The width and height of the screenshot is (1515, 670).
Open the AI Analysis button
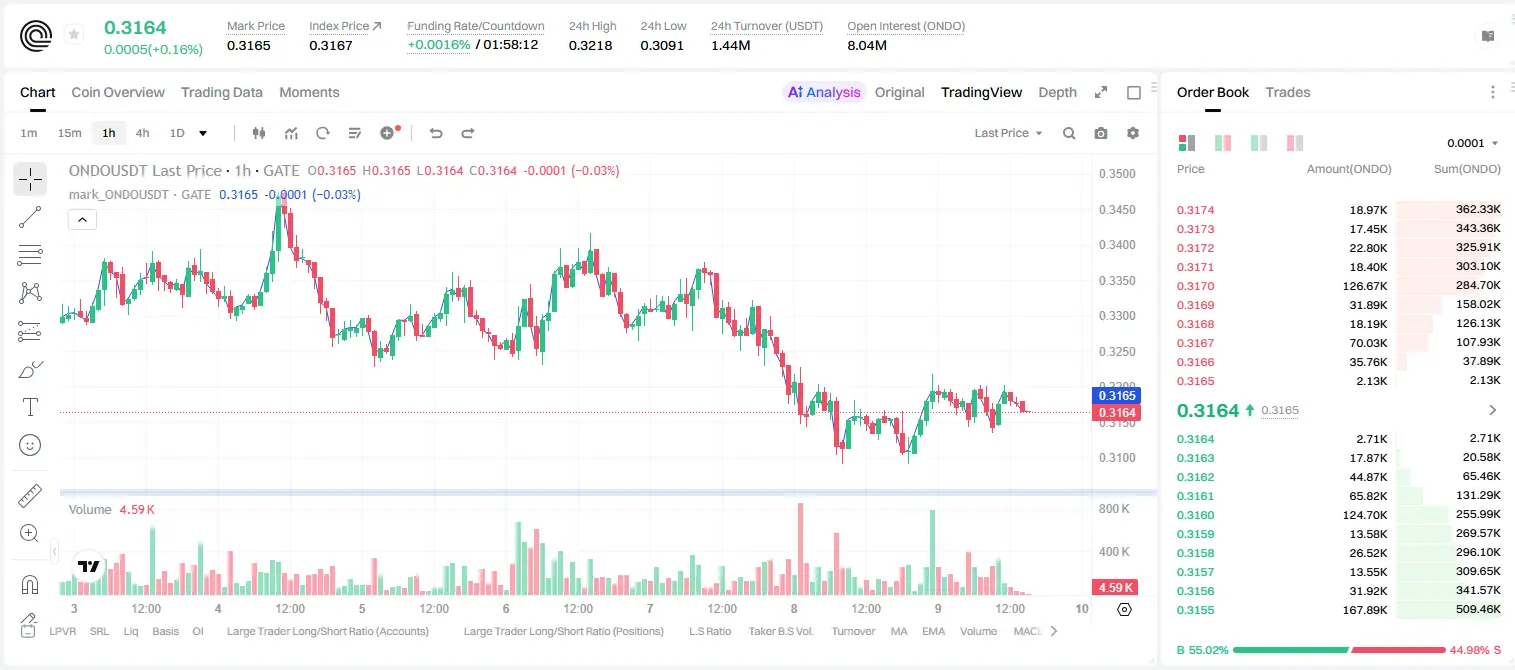click(x=824, y=92)
